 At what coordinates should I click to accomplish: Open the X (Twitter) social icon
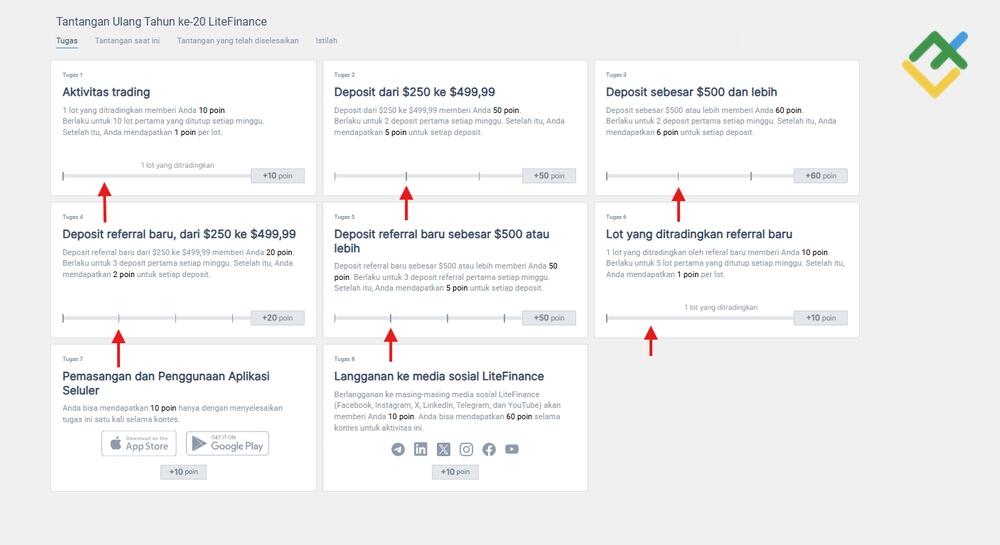(x=443, y=449)
